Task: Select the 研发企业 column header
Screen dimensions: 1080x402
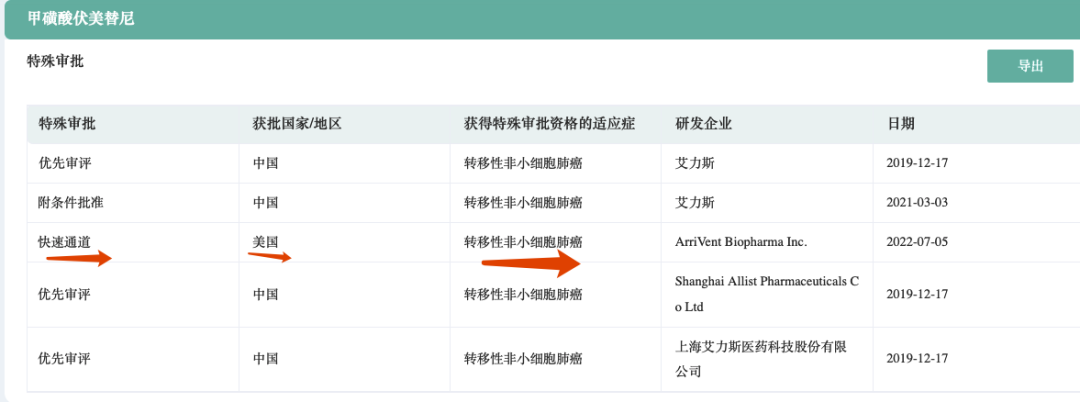Action: pos(703,124)
